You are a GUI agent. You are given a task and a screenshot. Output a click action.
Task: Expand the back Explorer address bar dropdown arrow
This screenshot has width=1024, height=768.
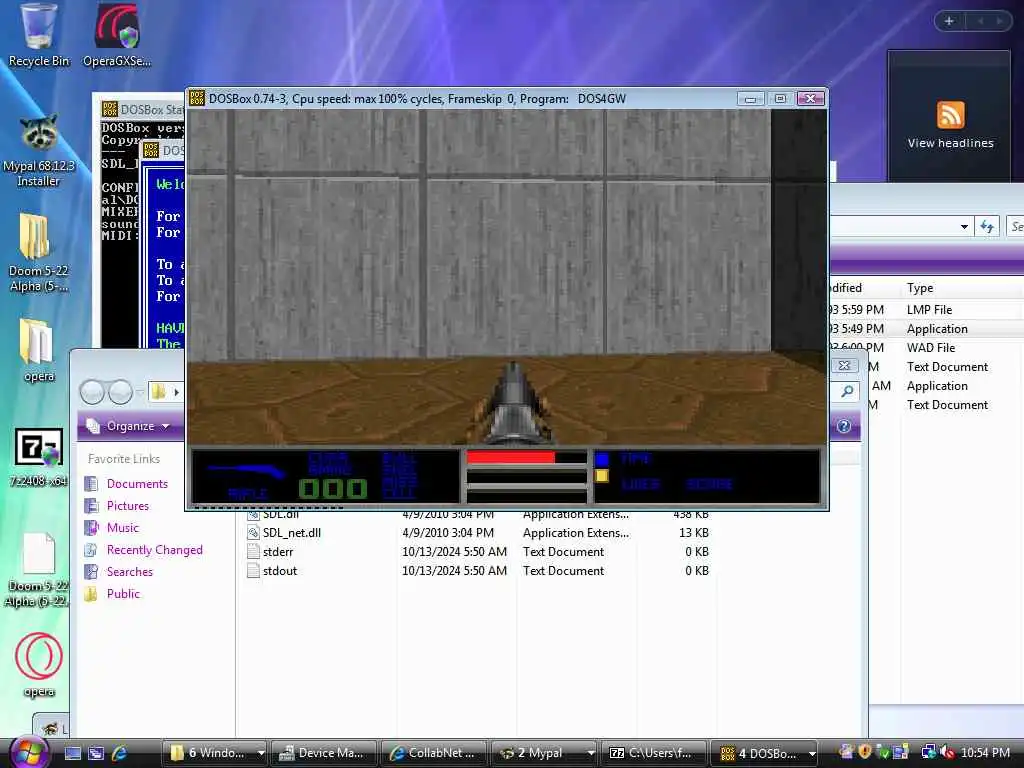tap(965, 227)
